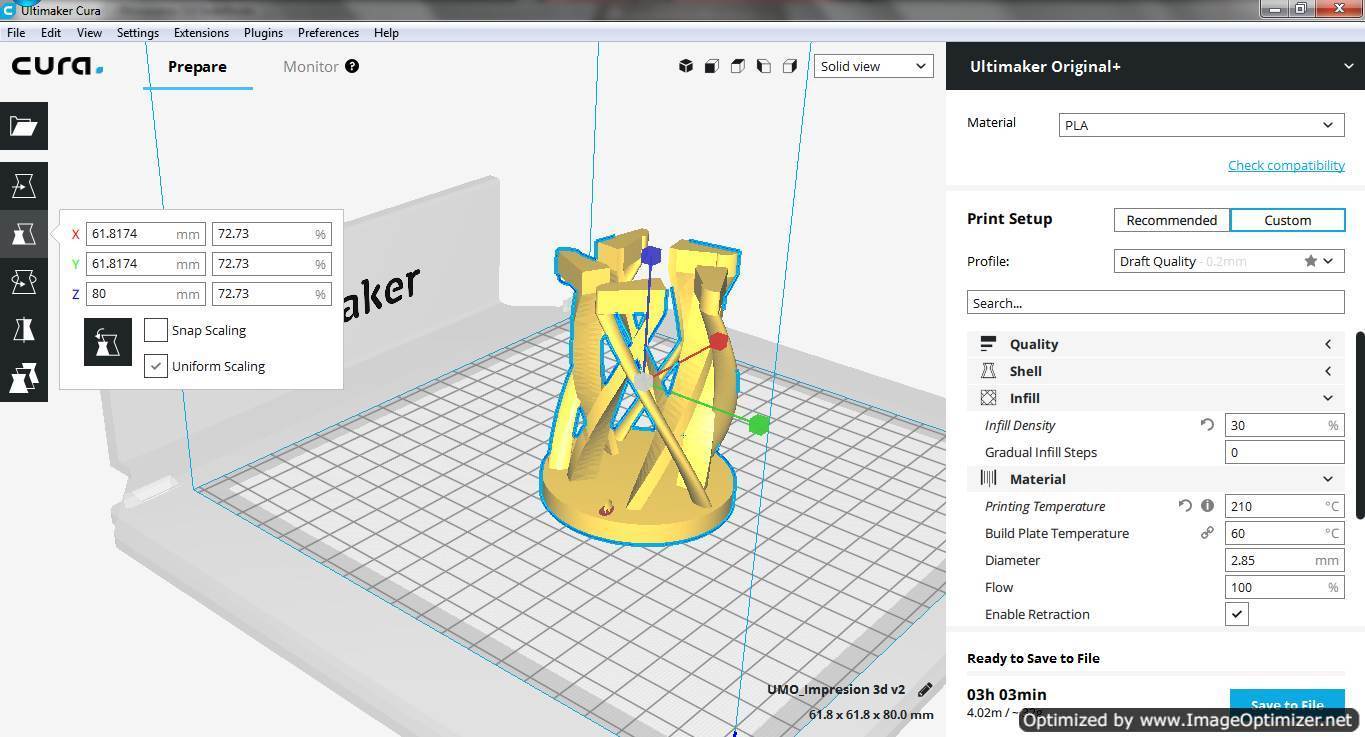
Task: Click the settings panel vertical scrollbar
Action: pos(1360,425)
